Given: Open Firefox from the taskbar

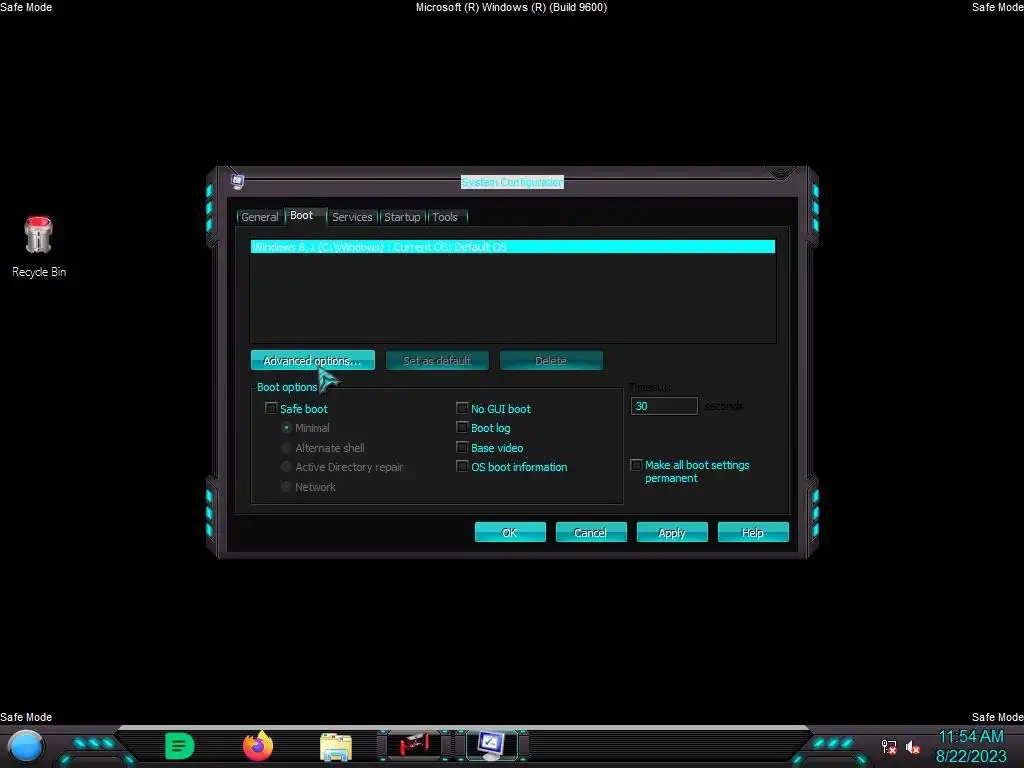Looking at the screenshot, I should click(258, 746).
